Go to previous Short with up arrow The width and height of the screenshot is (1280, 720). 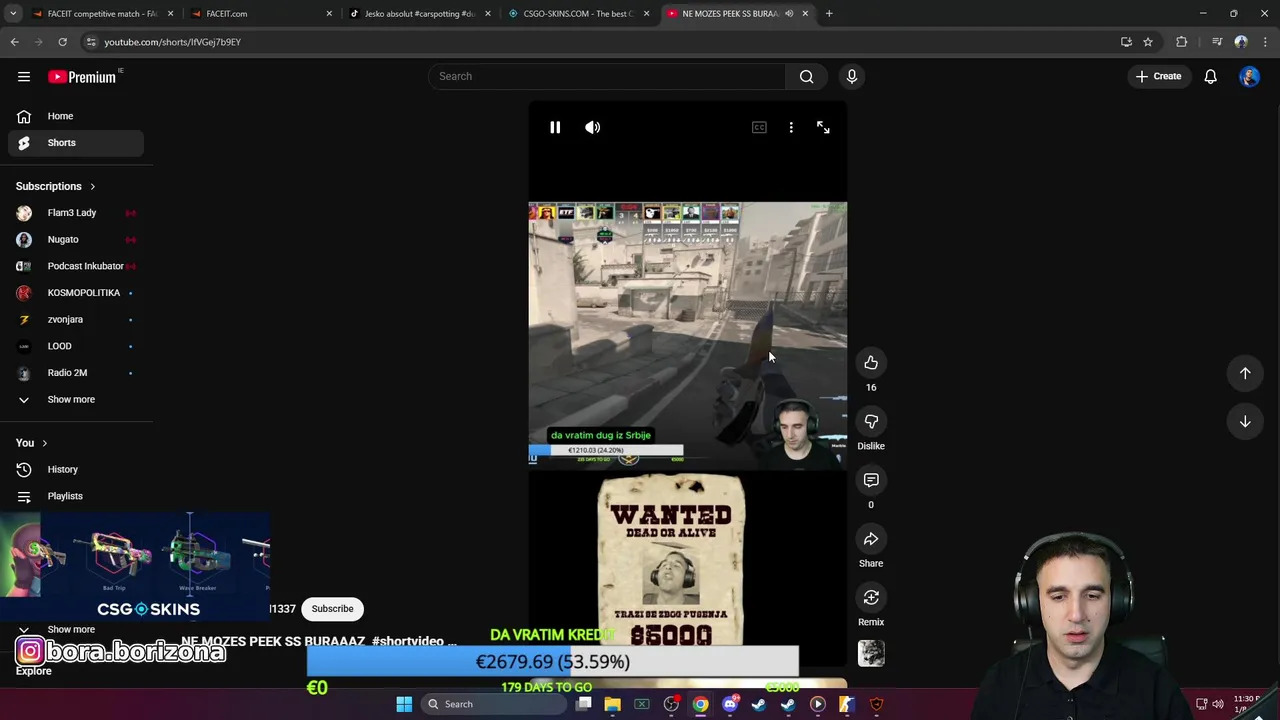point(1245,373)
